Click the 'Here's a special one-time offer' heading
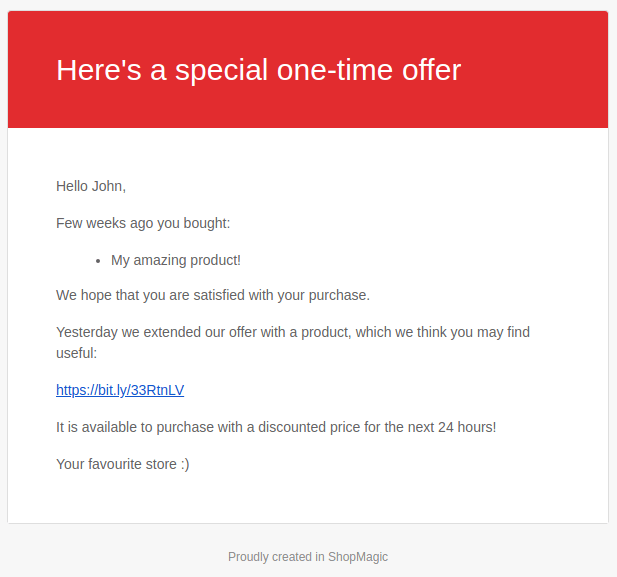617x577 pixels. pos(259,70)
